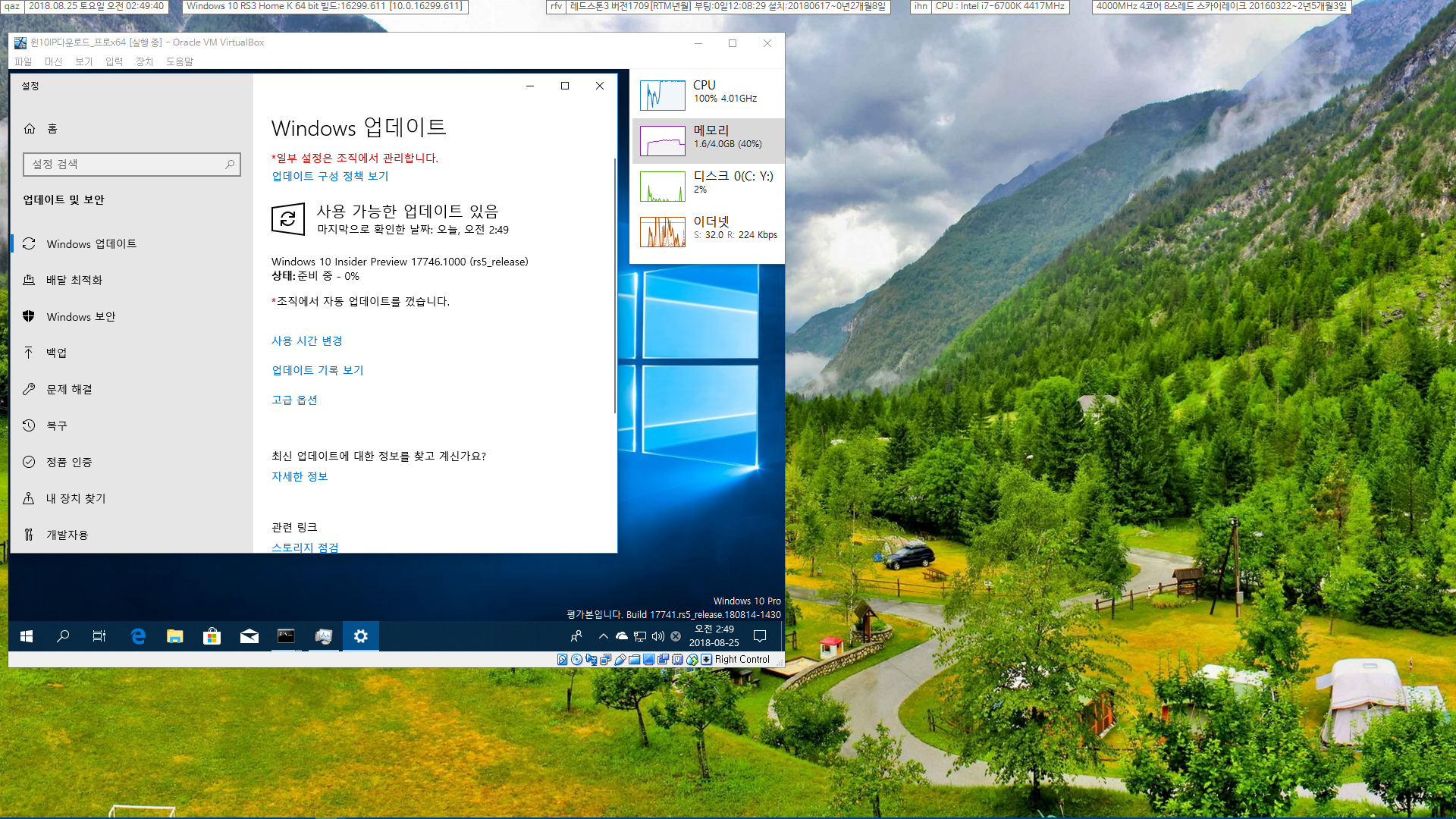Select Windows 업데이트 in the sidebar
This screenshot has width=1456, height=819.
[131, 243]
